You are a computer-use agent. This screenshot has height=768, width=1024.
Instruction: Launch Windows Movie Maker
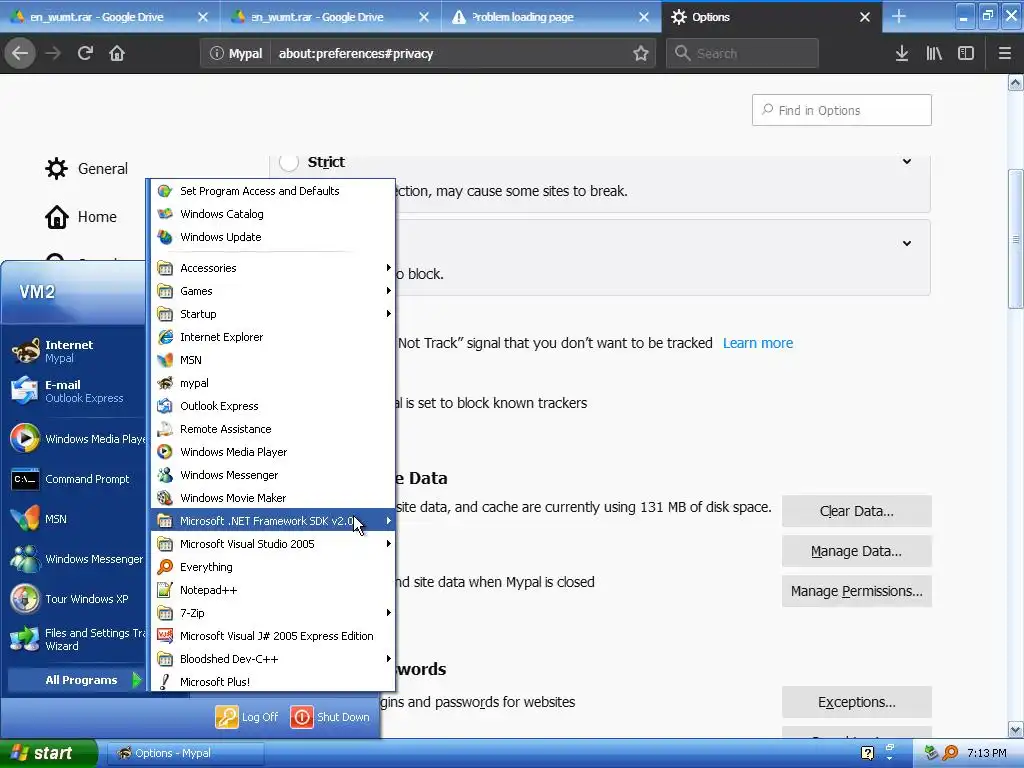click(x=273, y=498)
